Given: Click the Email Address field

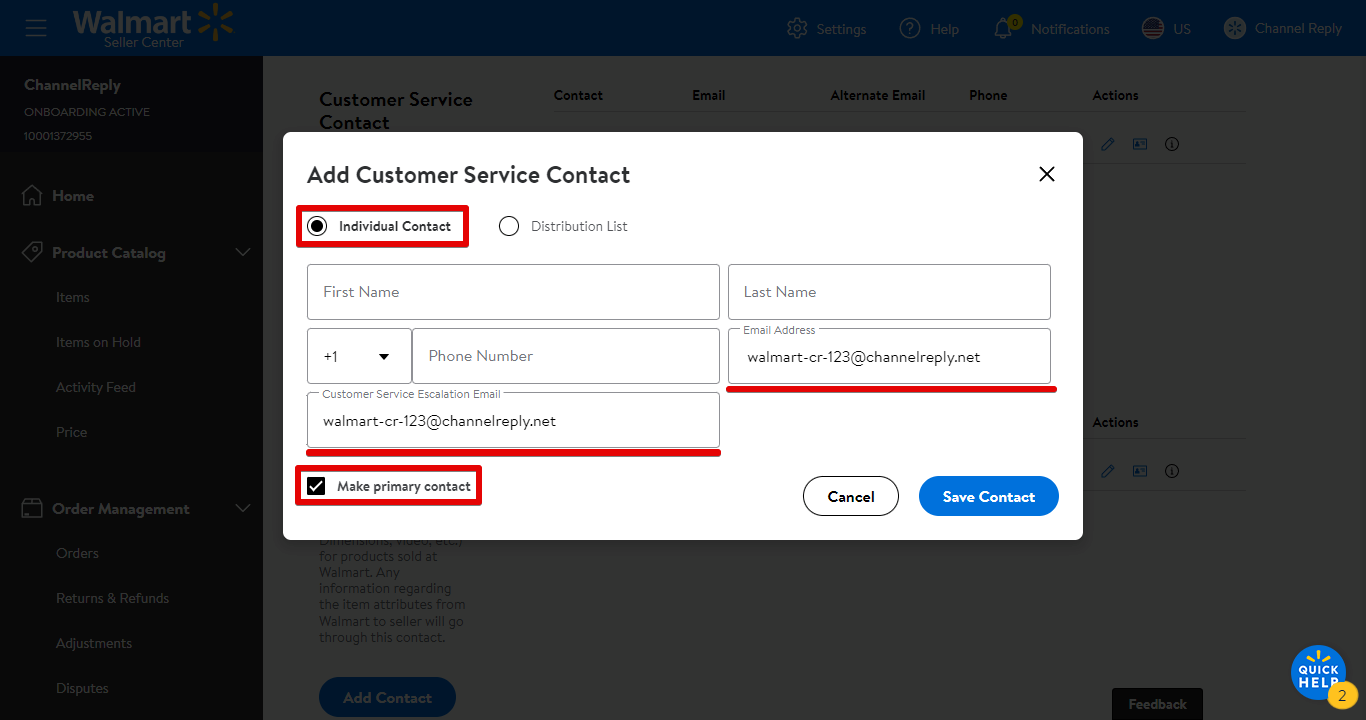Looking at the screenshot, I should tap(889, 356).
